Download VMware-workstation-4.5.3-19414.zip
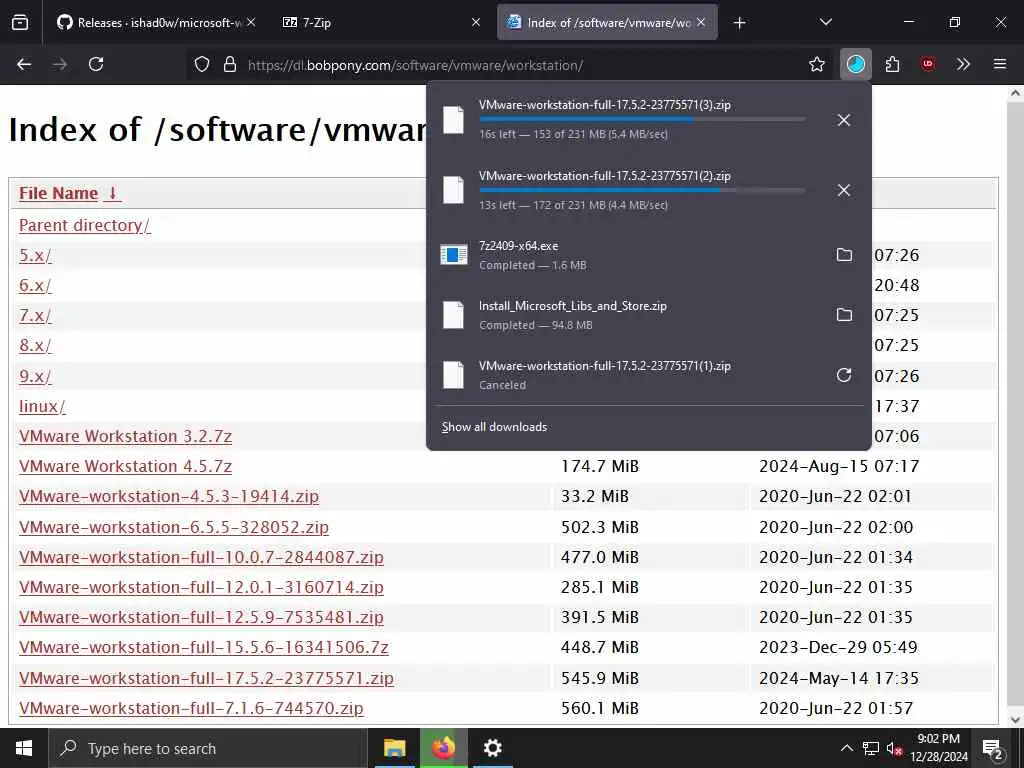 pyautogui.click(x=169, y=496)
